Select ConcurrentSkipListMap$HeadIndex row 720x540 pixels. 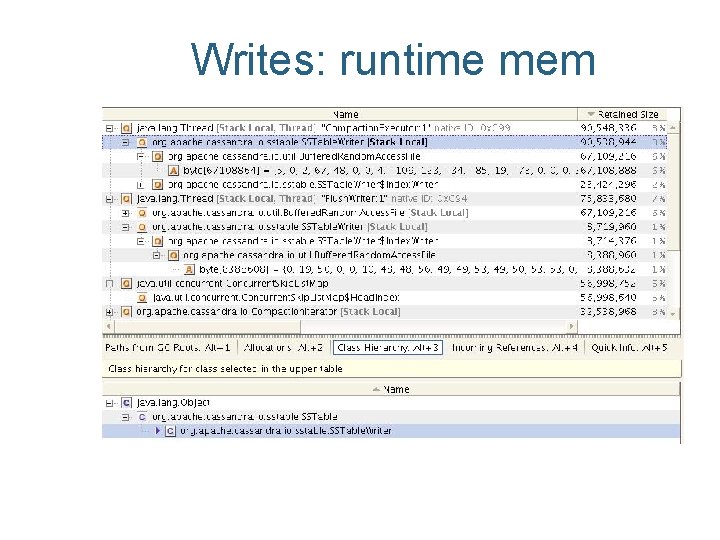(276, 298)
